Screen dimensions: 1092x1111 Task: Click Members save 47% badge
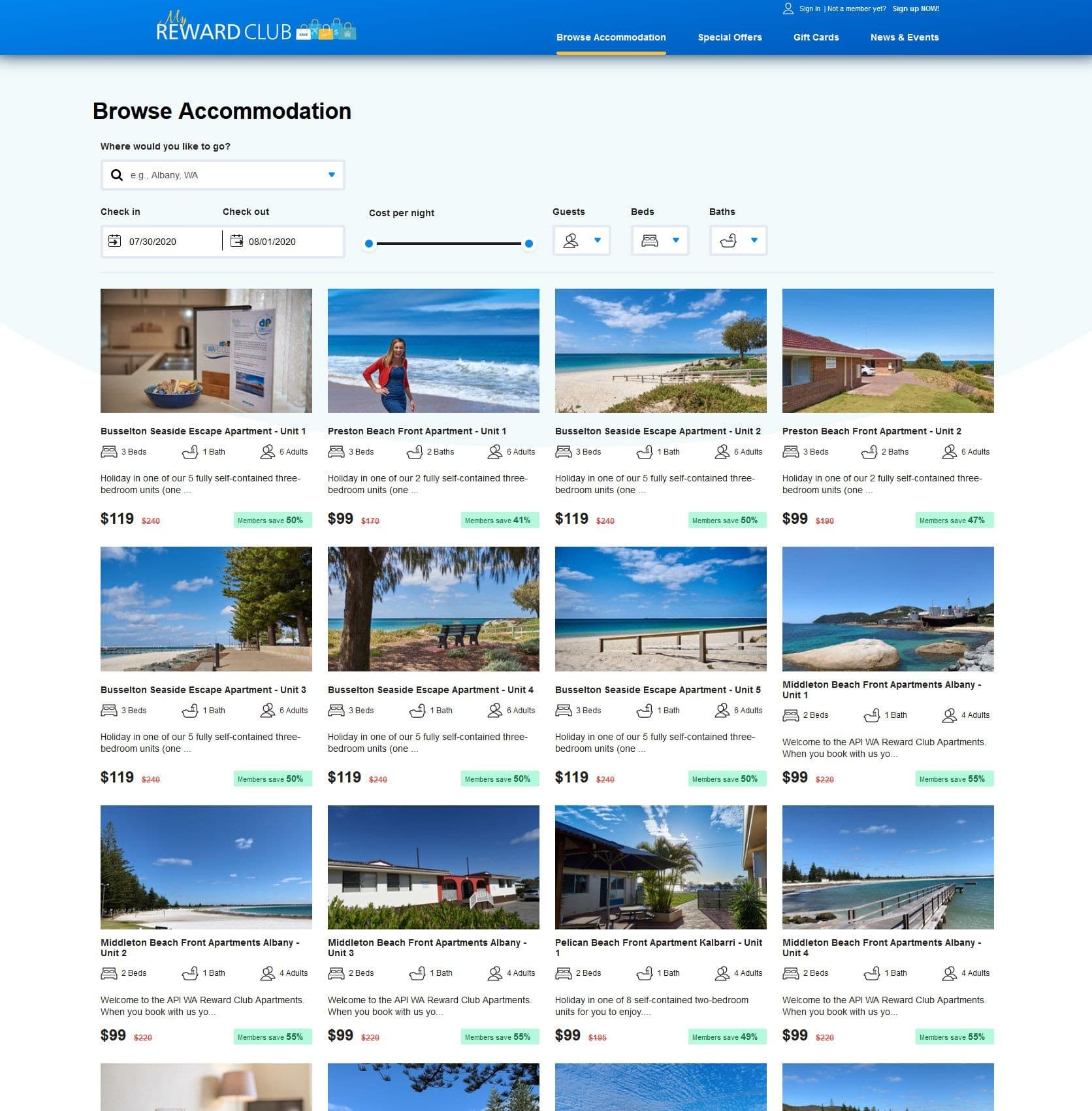click(x=954, y=520)
